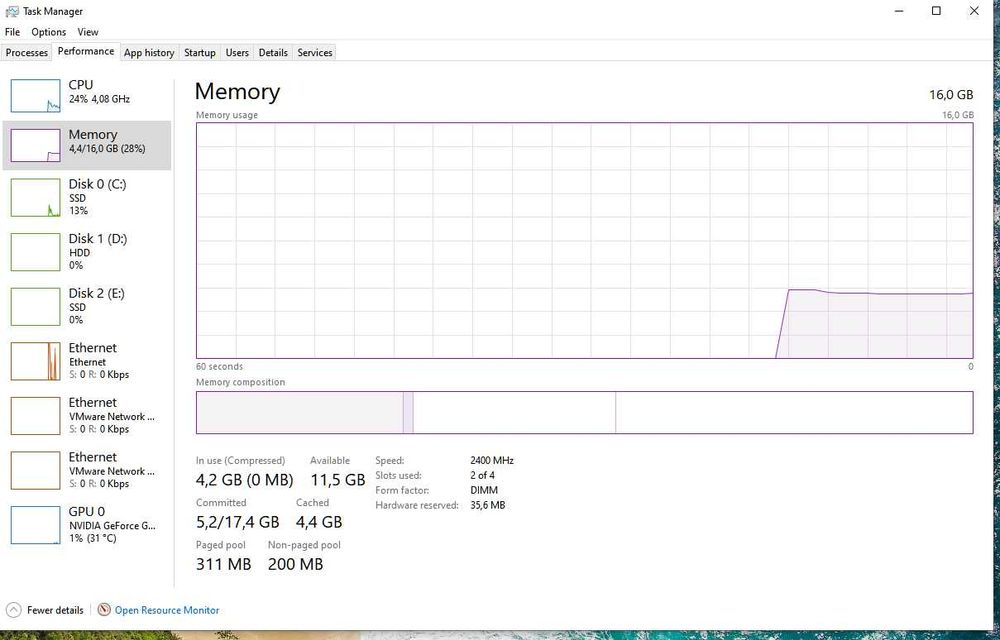This screenshot has width=1000, height=640.
Task: Click the CPU mini graph thumbnail
Action: [36, 96]
